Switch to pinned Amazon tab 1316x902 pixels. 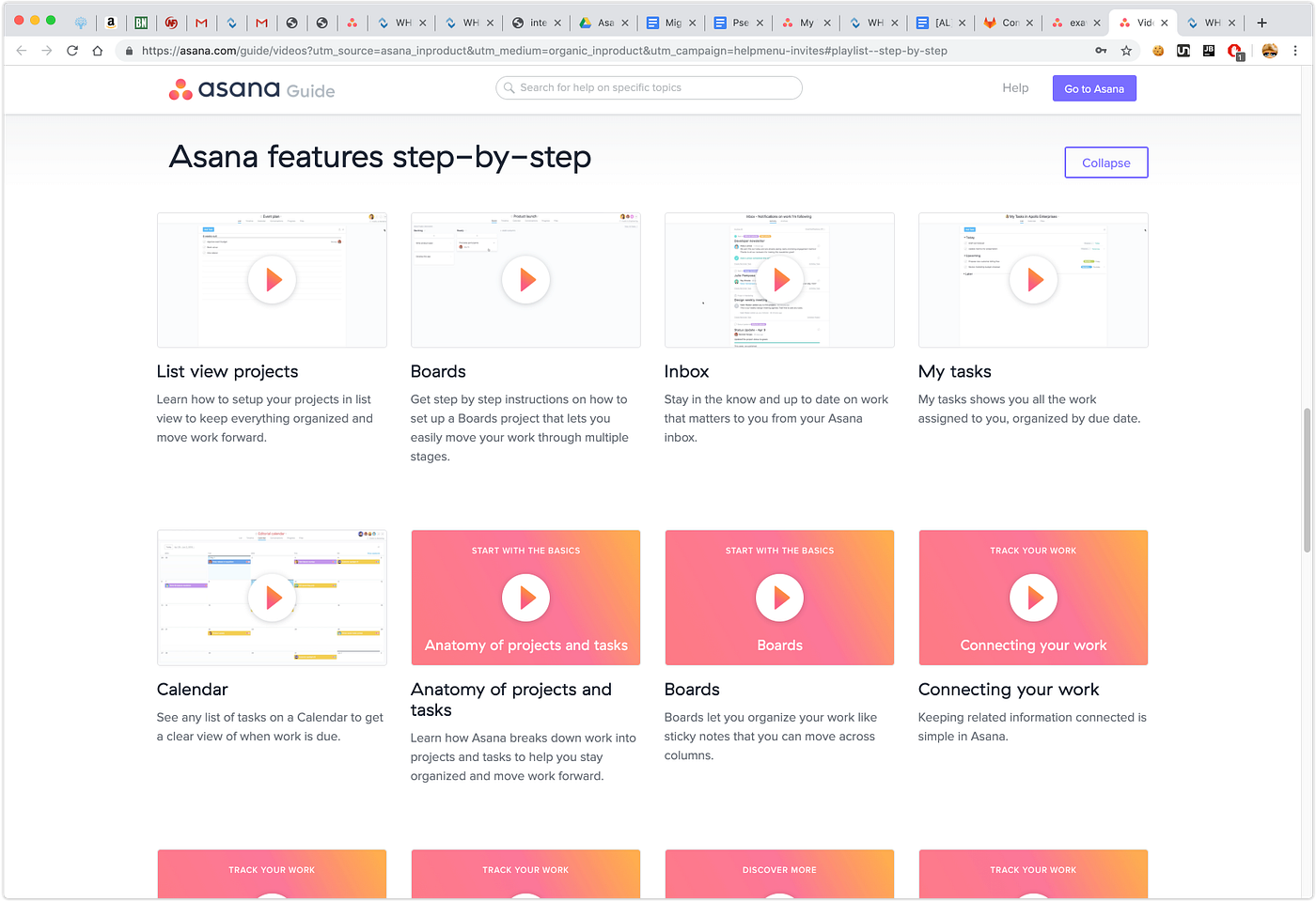click(x=111, y=23)
